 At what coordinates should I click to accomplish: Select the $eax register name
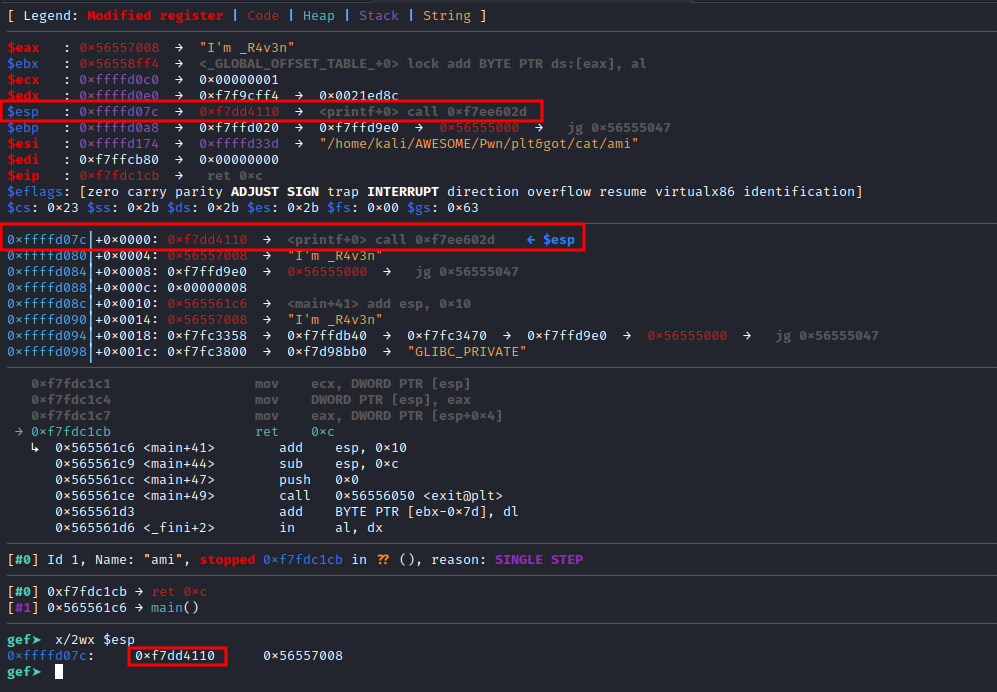[23, 47]
